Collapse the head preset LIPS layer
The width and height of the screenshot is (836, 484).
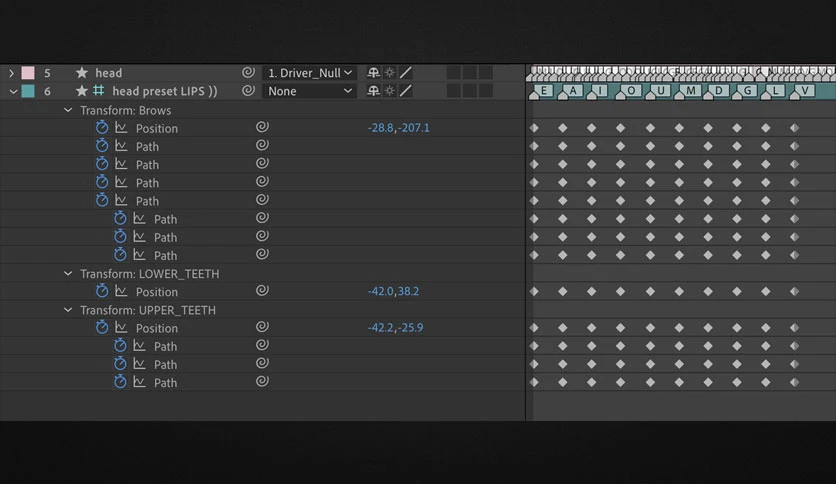[x=13, y=92]
